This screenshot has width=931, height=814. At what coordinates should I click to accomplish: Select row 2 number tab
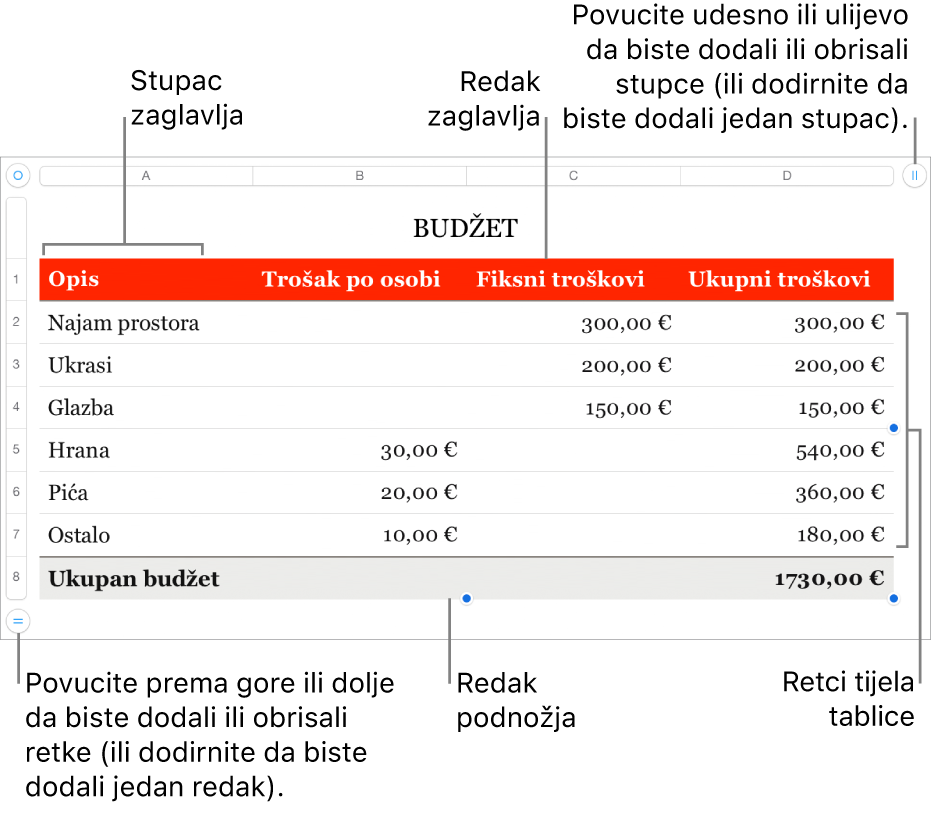[16, 322]
